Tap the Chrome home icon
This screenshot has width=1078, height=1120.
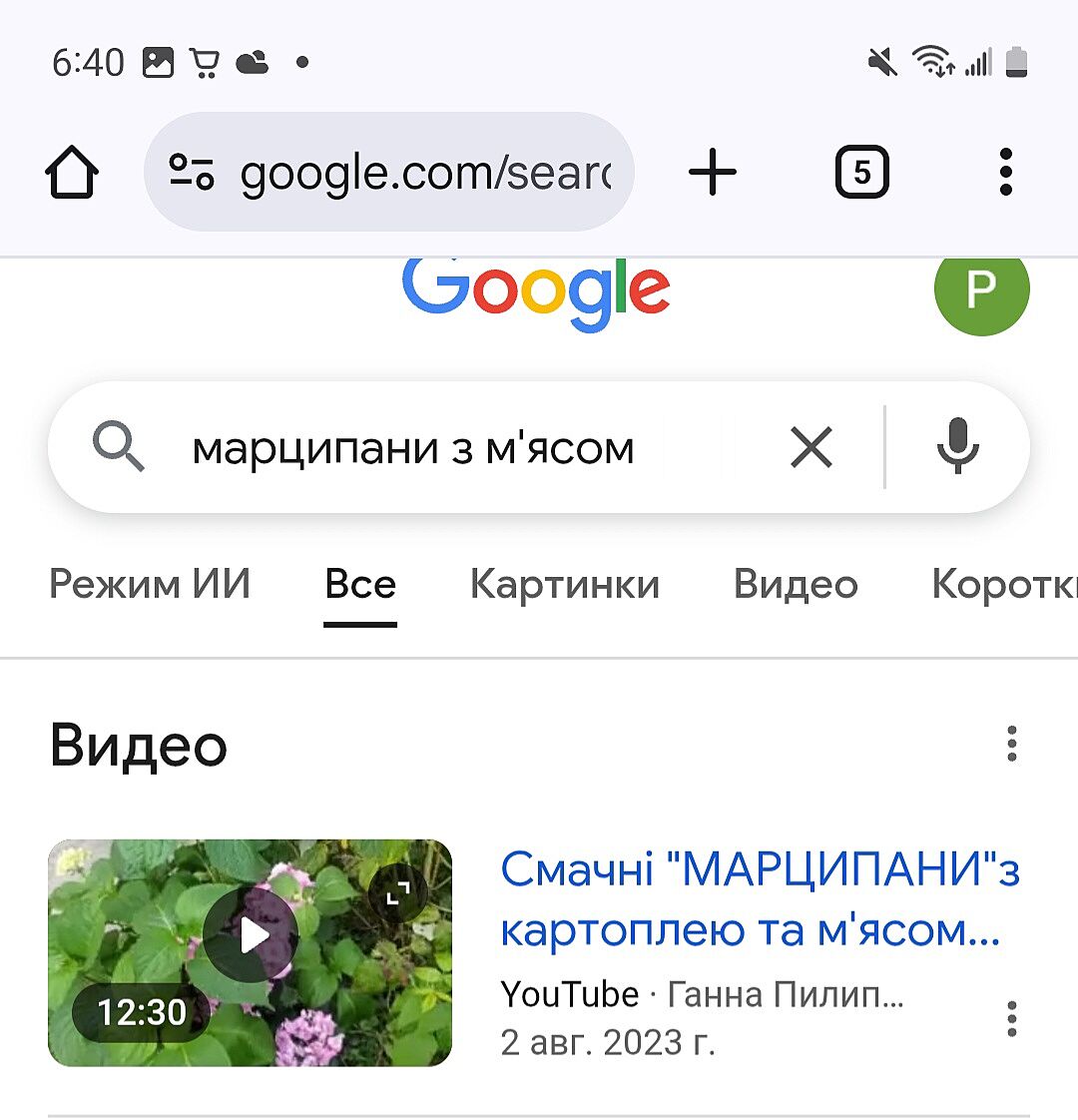(x=72, y=172)
